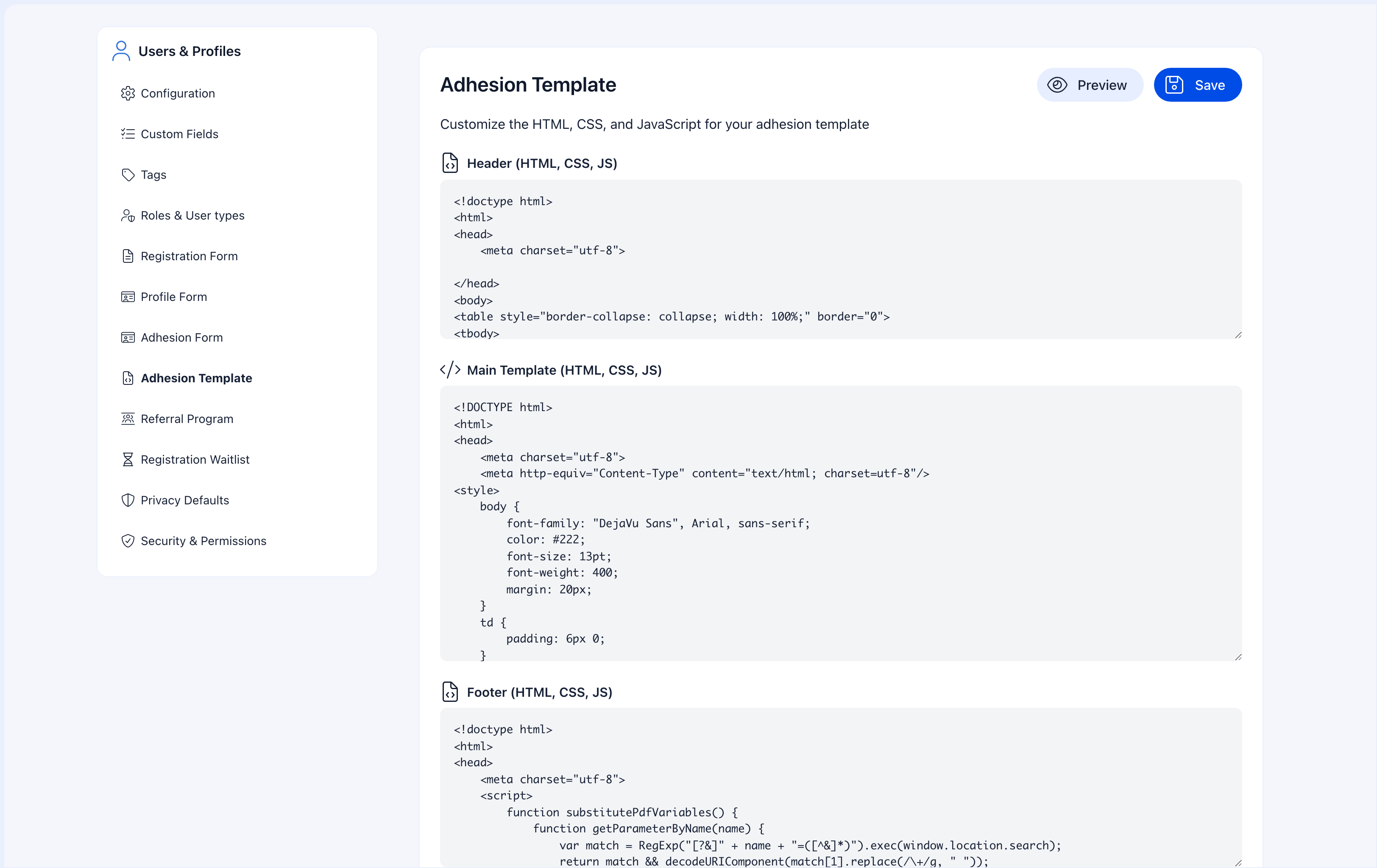Click the Roles & User types icon
The width and height of the screenshot is (1377, 868).
128,215
